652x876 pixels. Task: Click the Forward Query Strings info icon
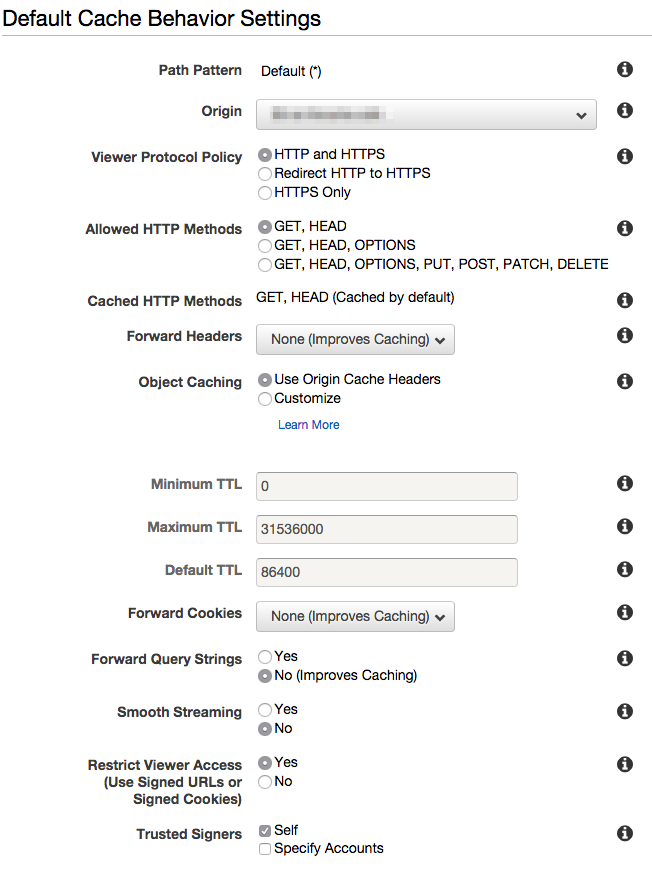pyautogui.click(x=625, y=658)
